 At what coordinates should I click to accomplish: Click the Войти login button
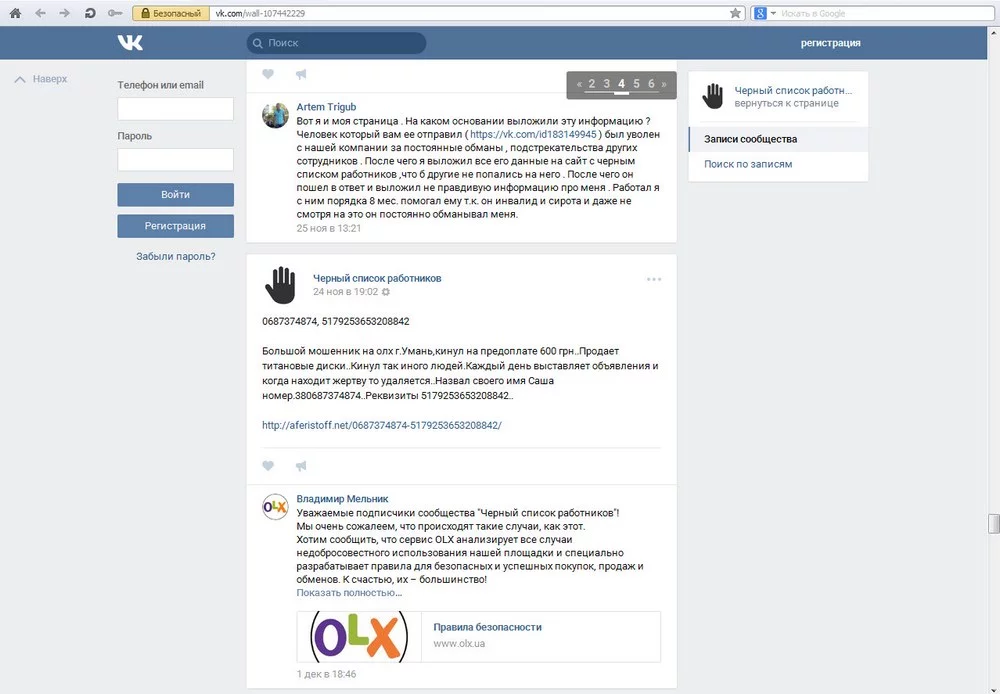click(x=175, y=195)
